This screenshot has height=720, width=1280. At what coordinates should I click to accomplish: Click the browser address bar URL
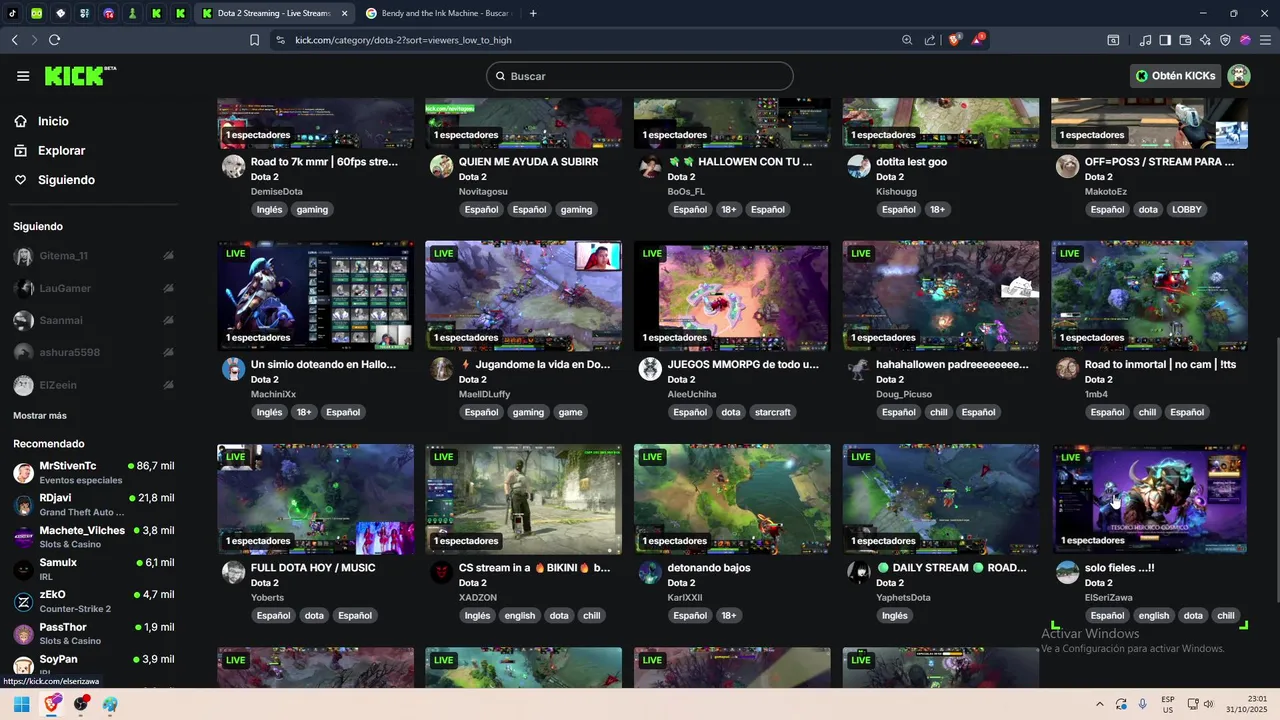tap(403, 40)
